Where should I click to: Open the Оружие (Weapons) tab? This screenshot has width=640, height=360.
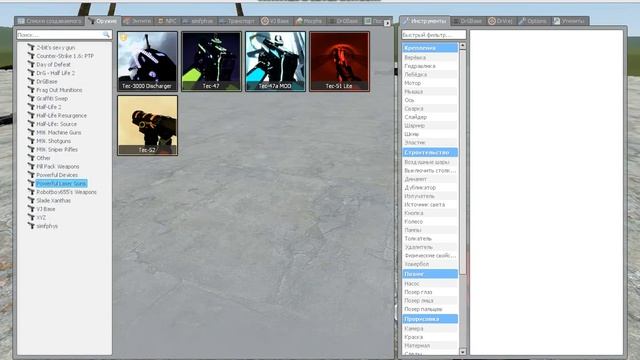click(x=102, y=21)
